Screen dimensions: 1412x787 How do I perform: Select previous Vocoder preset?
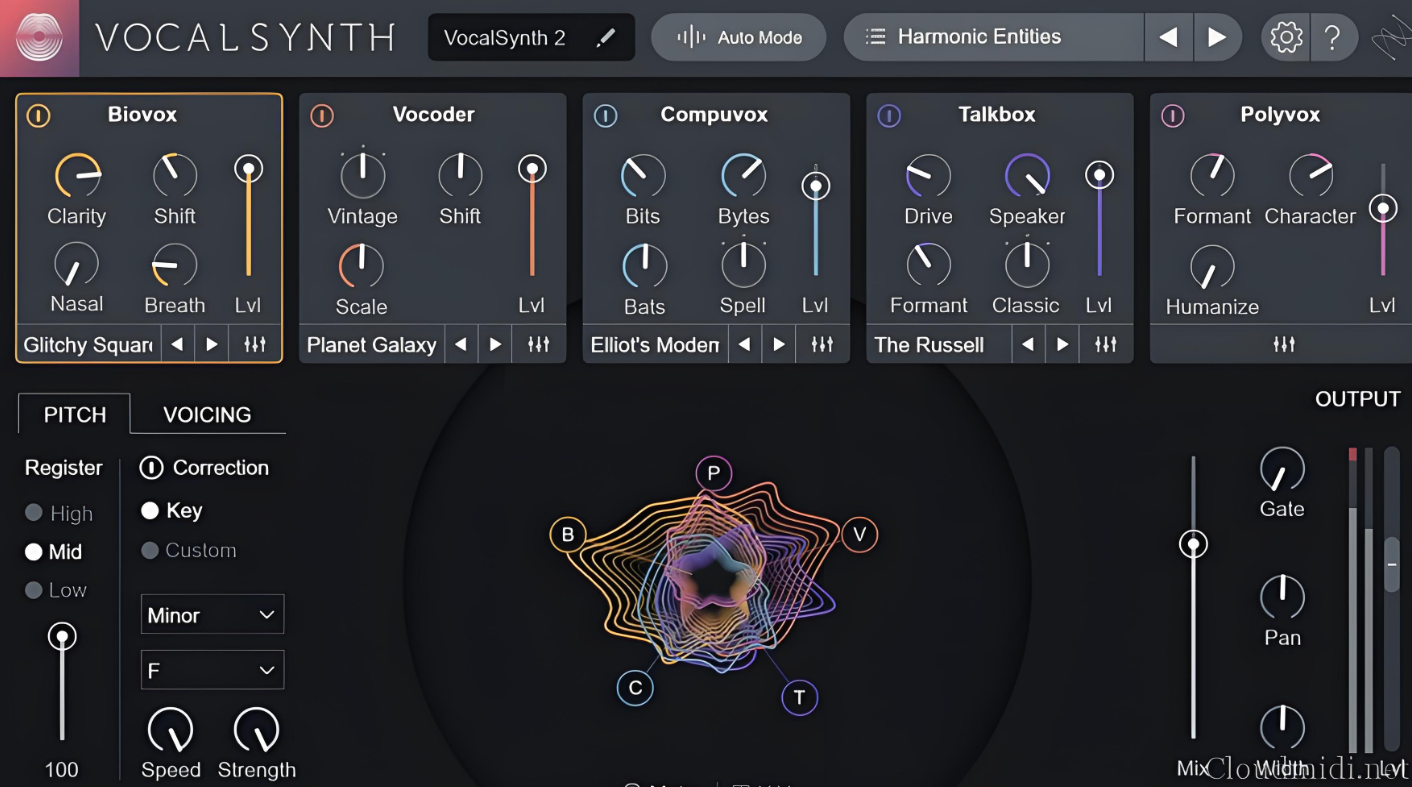coord(461,345)
